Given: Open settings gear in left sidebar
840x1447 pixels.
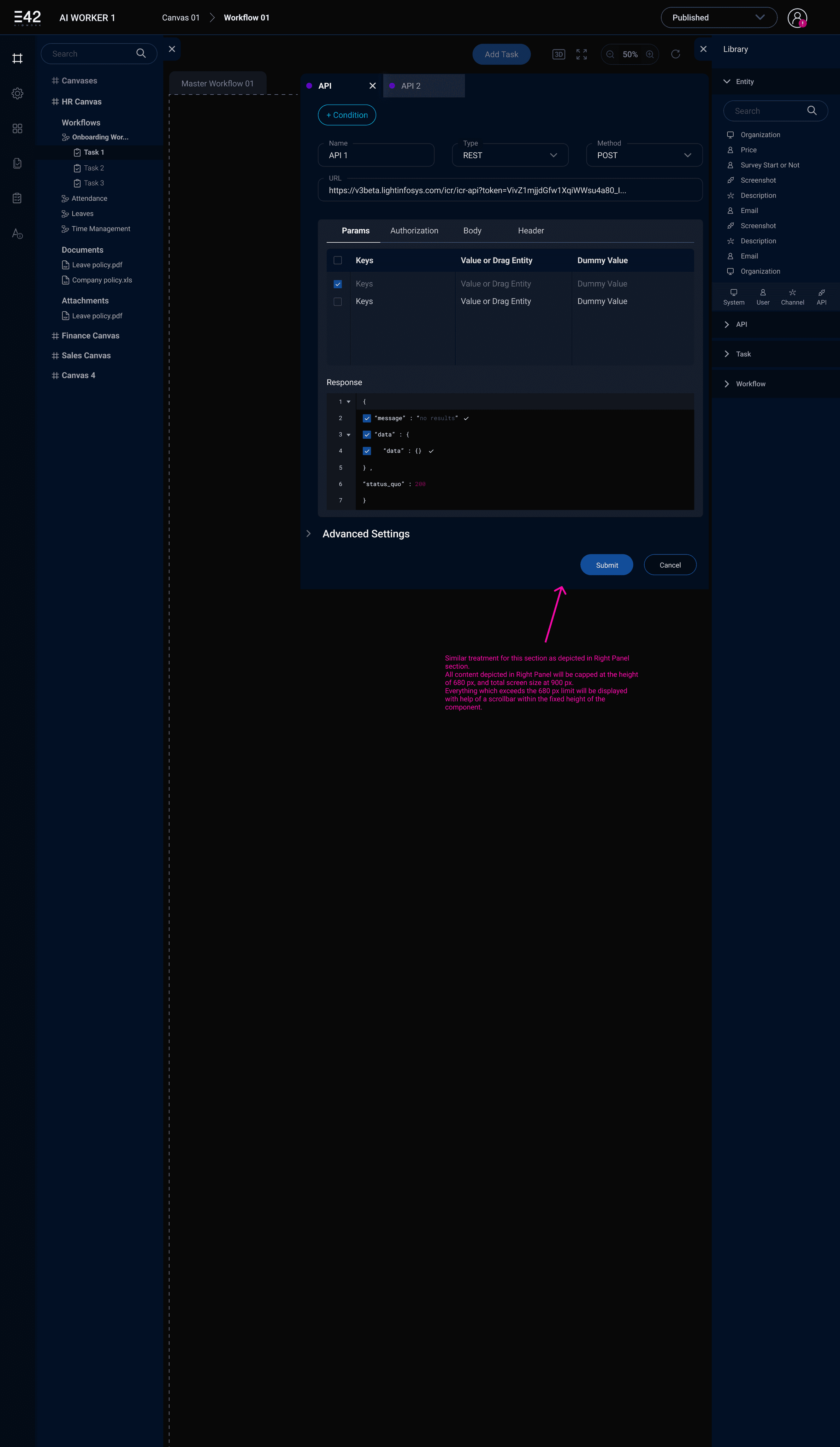Looking at the screenshot, I should tap(17, 94).
